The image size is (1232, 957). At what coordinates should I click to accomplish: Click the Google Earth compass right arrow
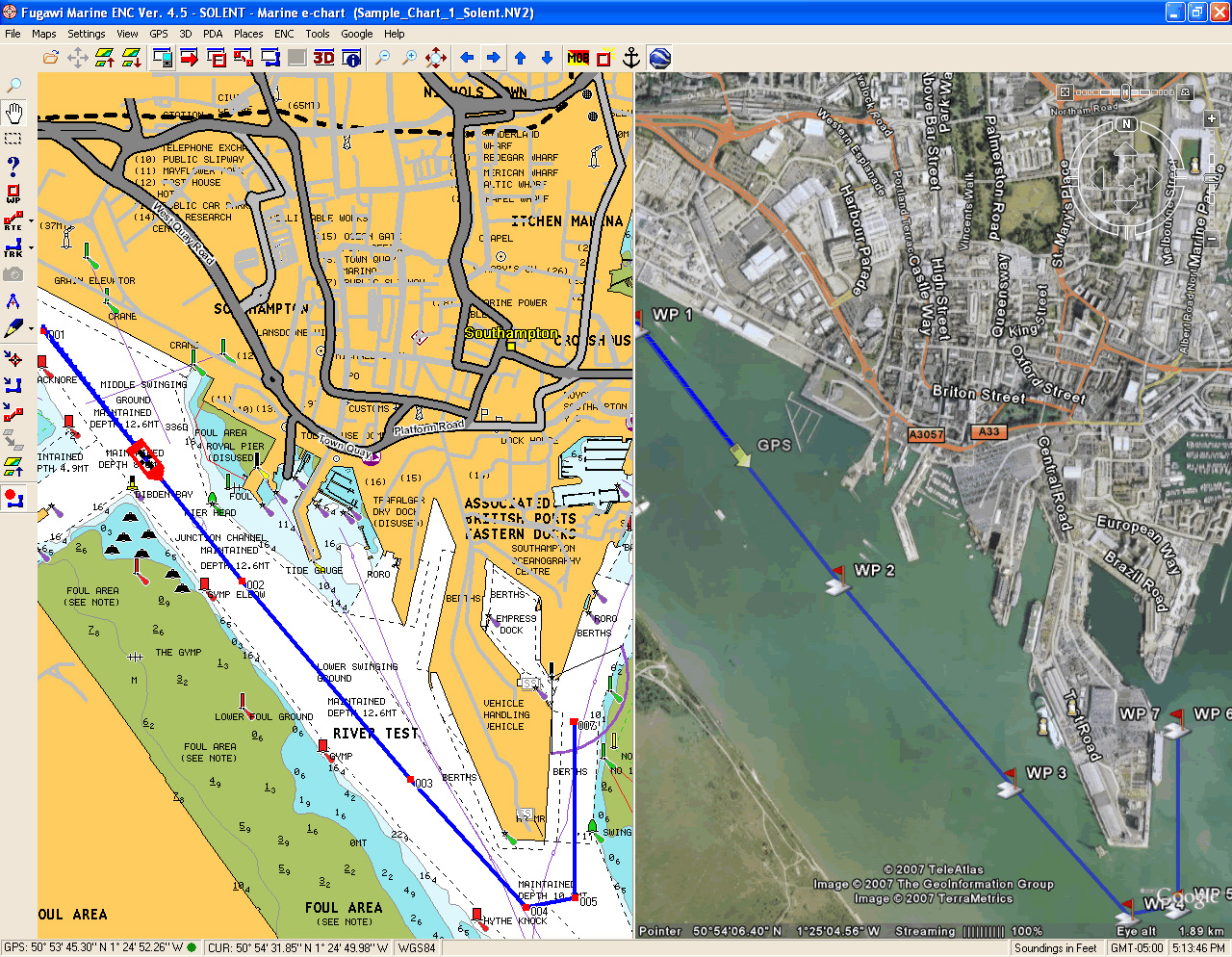1153,178
